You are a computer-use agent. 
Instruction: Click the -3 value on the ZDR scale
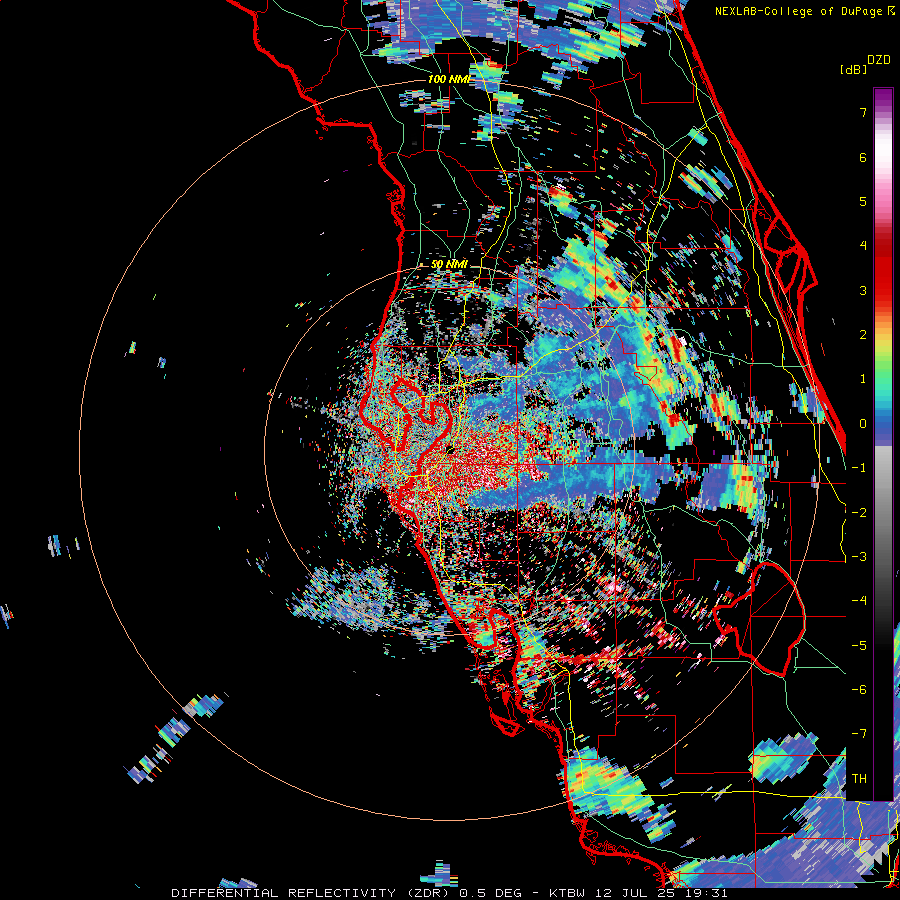(859, 557)
